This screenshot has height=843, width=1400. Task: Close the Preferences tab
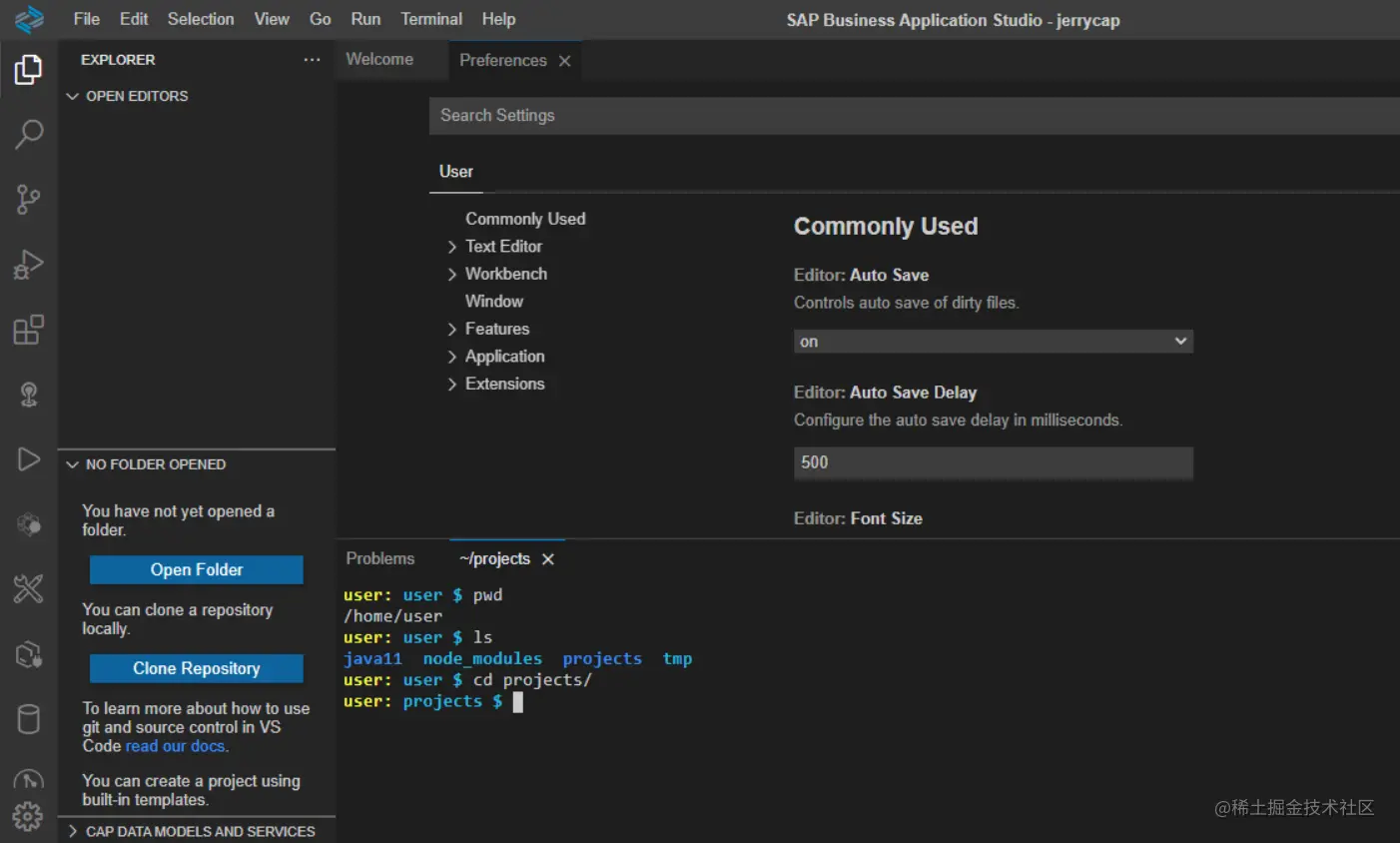click(565, 61)
